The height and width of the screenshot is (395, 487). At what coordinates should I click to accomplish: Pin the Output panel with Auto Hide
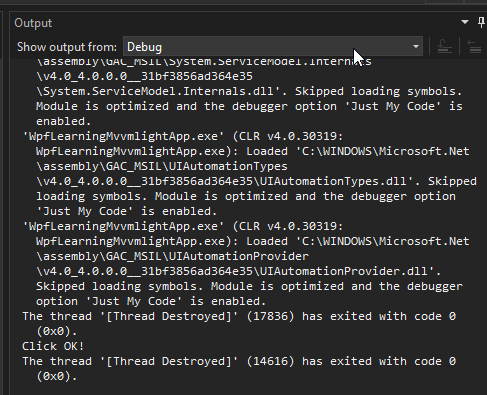[482, 23]
